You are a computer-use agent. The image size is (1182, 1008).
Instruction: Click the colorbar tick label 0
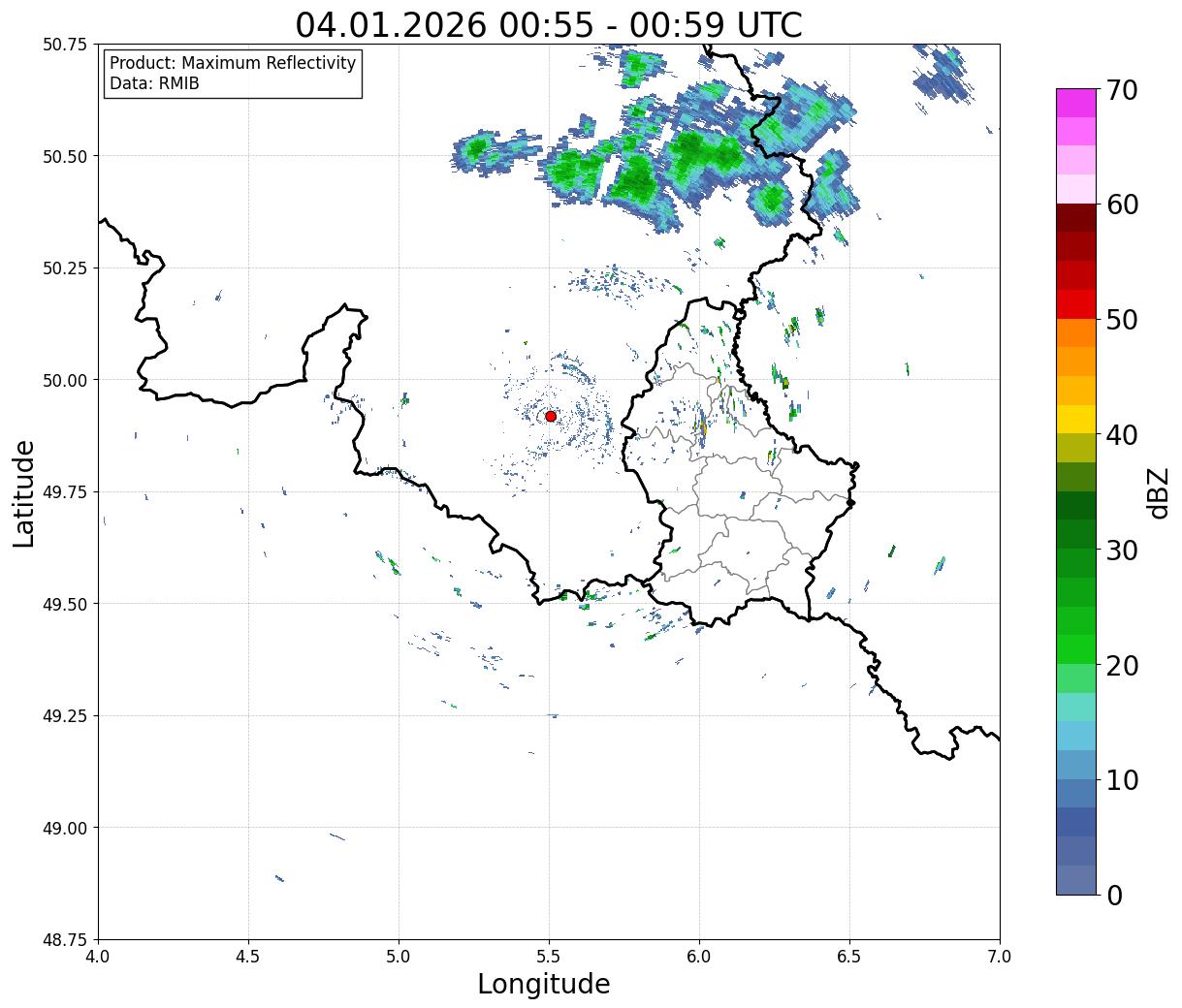click(1113, 895)
